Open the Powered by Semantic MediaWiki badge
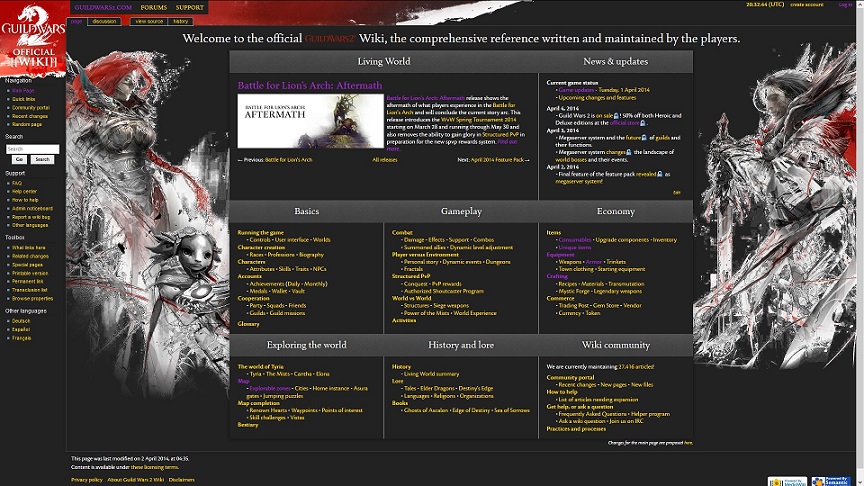The image size is (864, 486). (830, 482)
